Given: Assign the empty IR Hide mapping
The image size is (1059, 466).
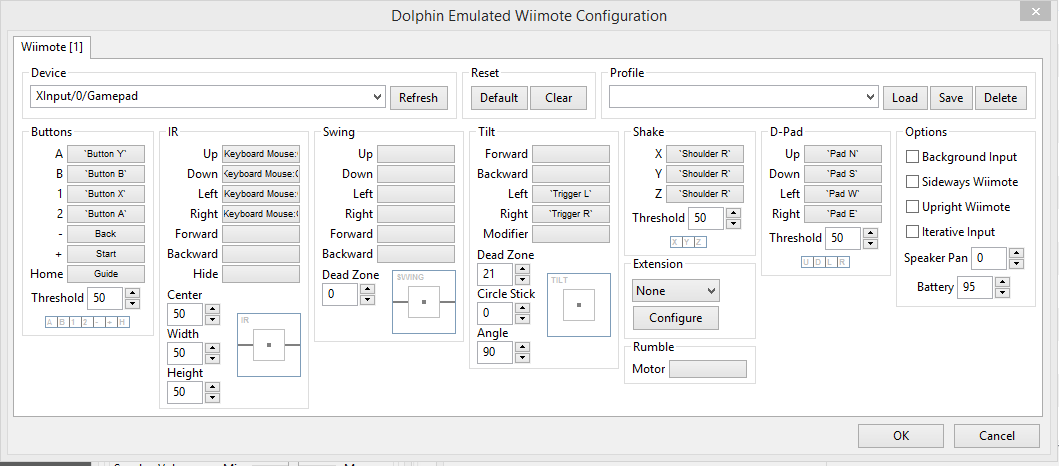Looking at the screenshot, I should tap(261, 274).
